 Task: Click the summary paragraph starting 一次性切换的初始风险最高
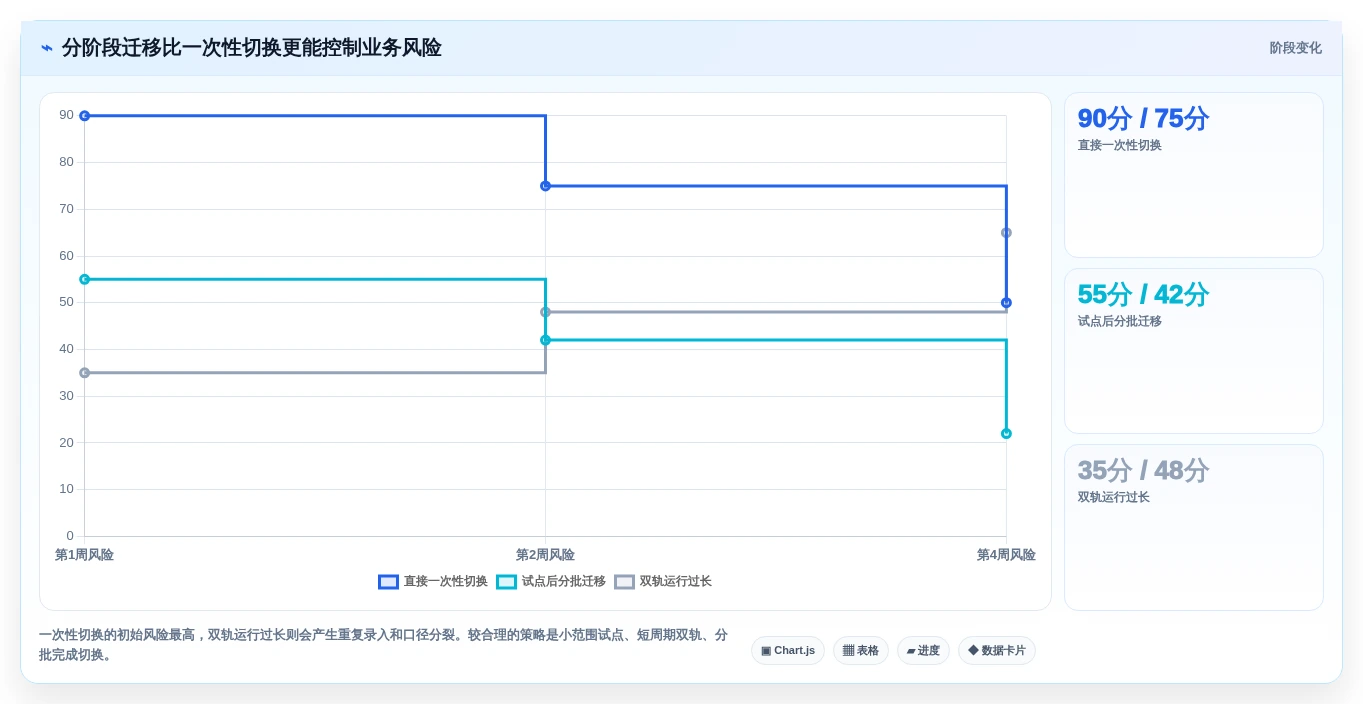tap(383, 645)
